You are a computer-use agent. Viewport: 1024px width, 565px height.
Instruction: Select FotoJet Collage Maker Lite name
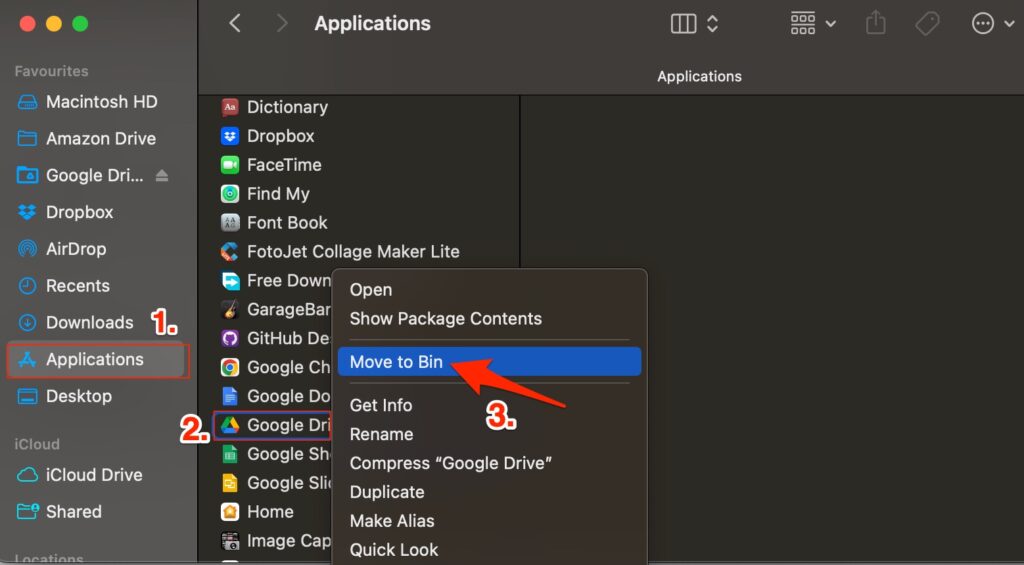353,251
